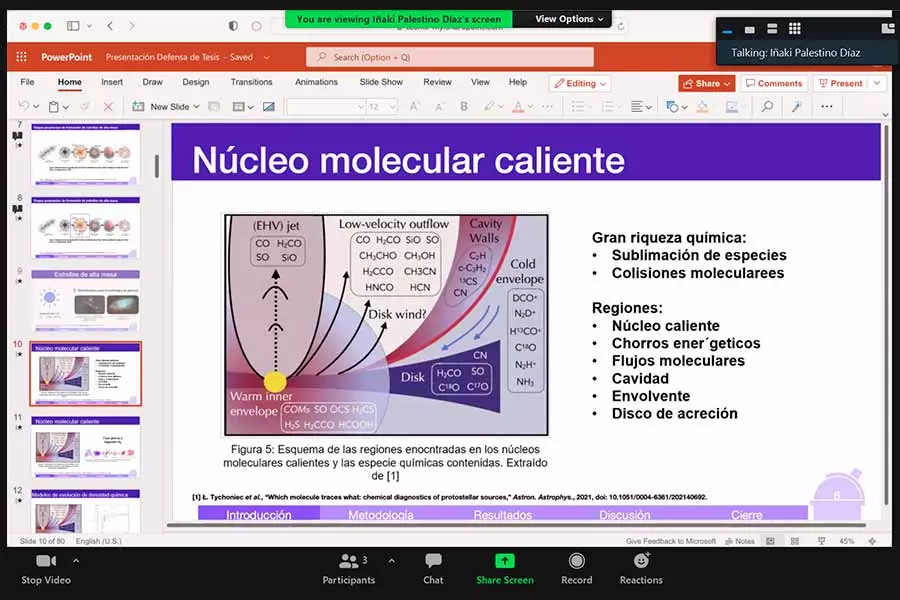Click Give Feedback to Microsoft
The image size is (900, 600).
pos(670,541)
